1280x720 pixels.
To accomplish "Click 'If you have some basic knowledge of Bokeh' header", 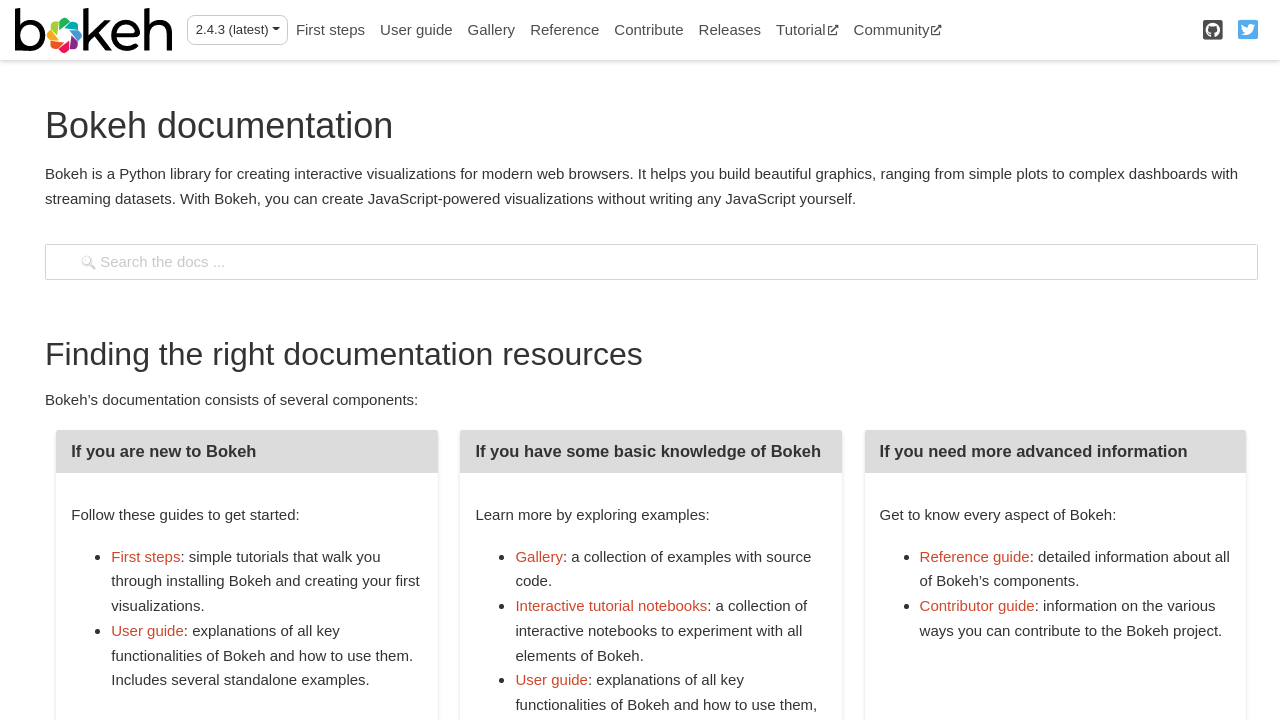I will 651,452.
